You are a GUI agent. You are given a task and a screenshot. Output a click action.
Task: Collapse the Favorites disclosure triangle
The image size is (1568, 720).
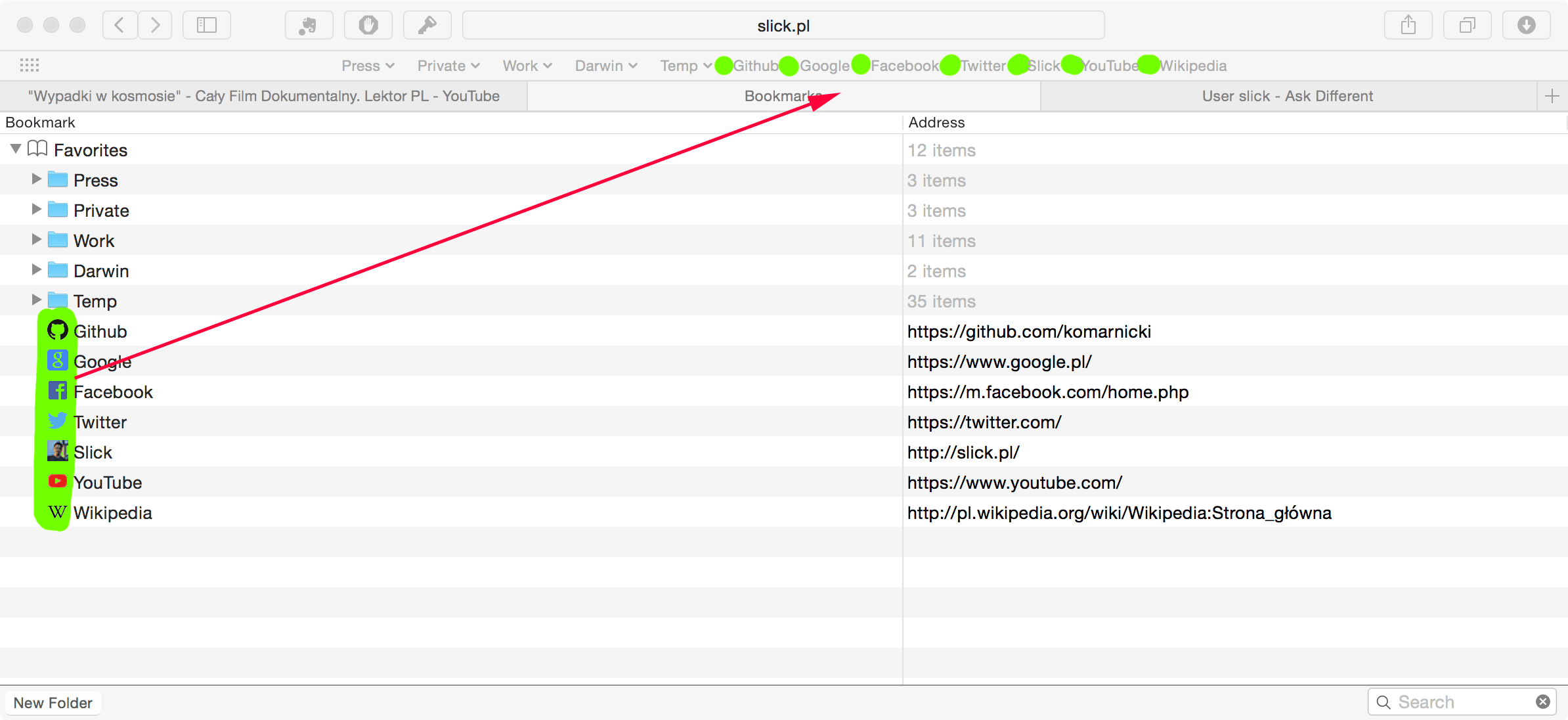[16, 149]
